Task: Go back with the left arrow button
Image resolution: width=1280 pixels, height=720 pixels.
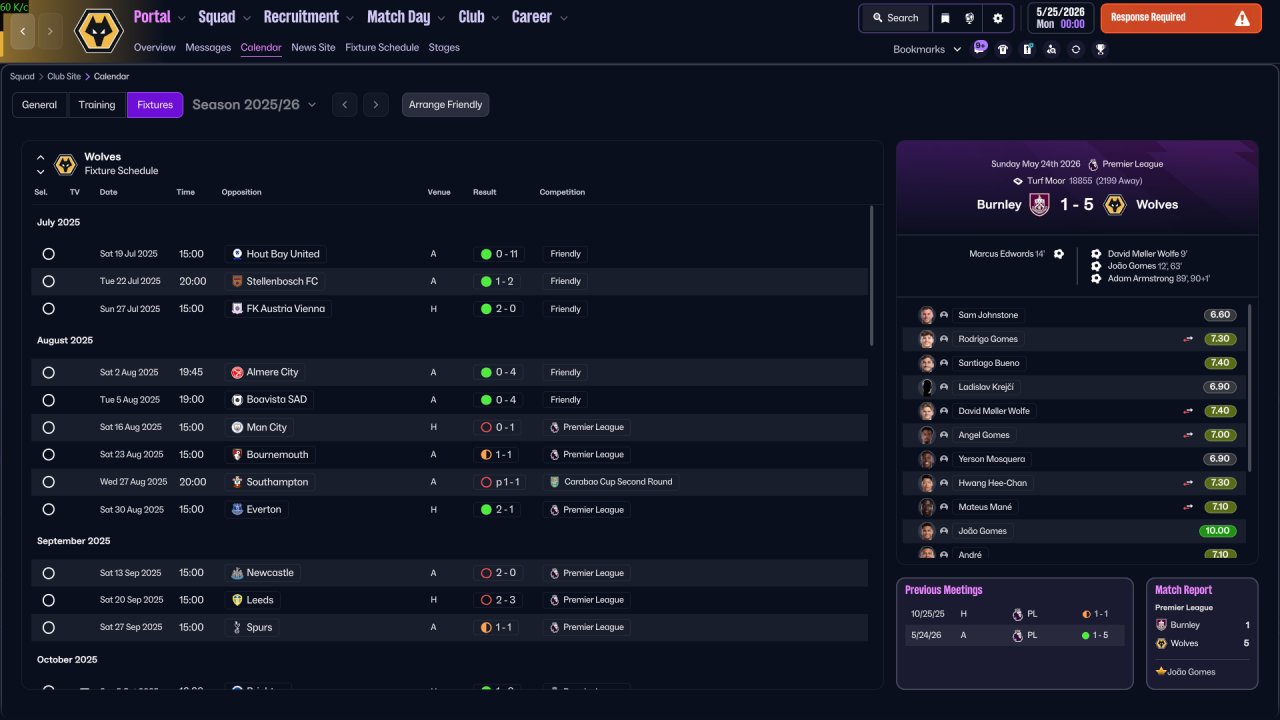Action: pos(23,31)
